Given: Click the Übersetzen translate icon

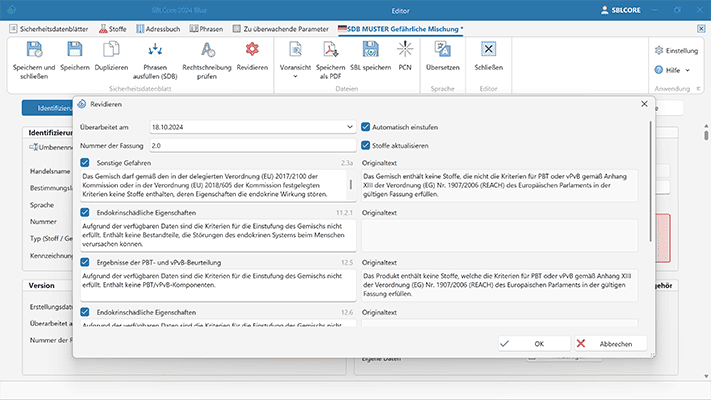Looking at the screenshot, I should pos(442,50).
